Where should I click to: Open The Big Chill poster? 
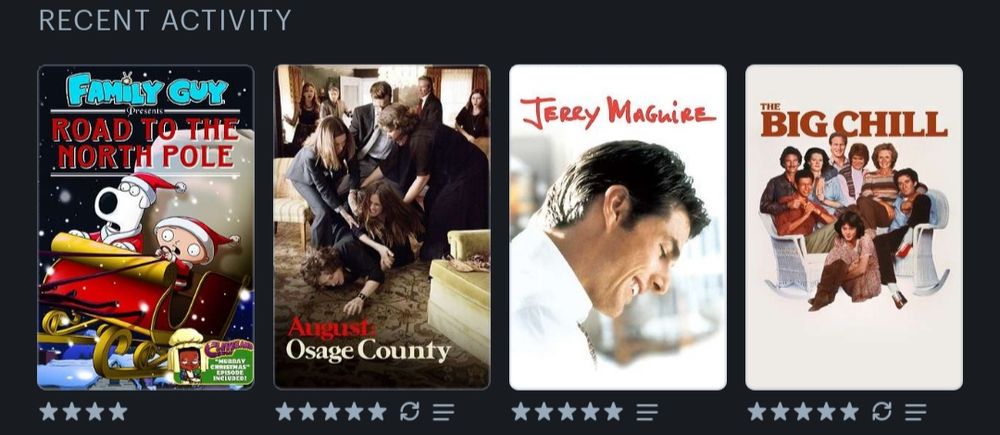pyautogui.click(x=854, y=227)
